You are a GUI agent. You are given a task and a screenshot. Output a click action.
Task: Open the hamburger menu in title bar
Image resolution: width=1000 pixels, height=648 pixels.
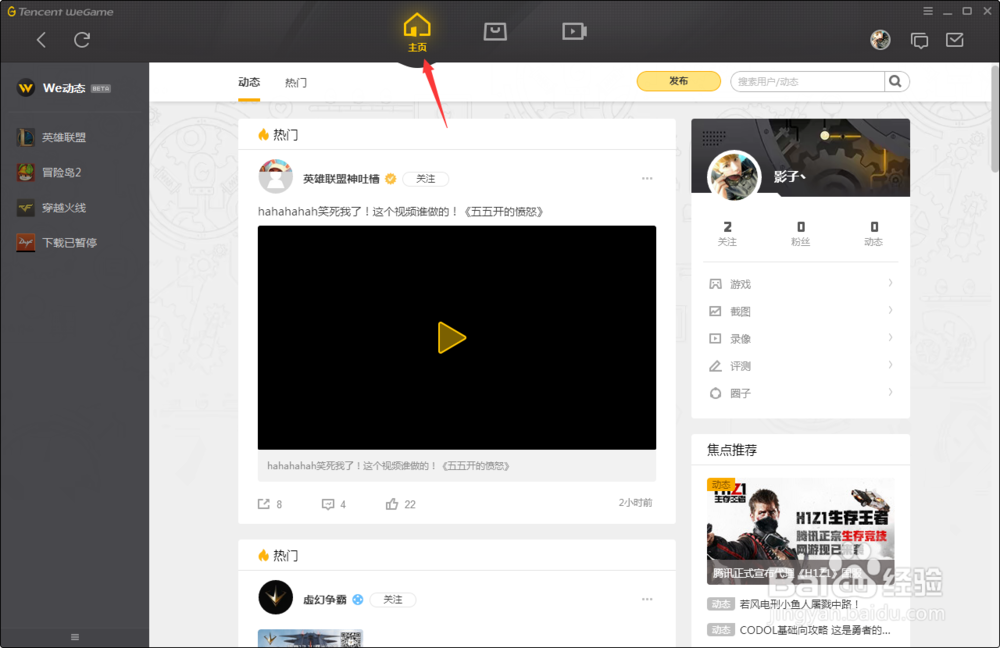click(x=928, y=11)
